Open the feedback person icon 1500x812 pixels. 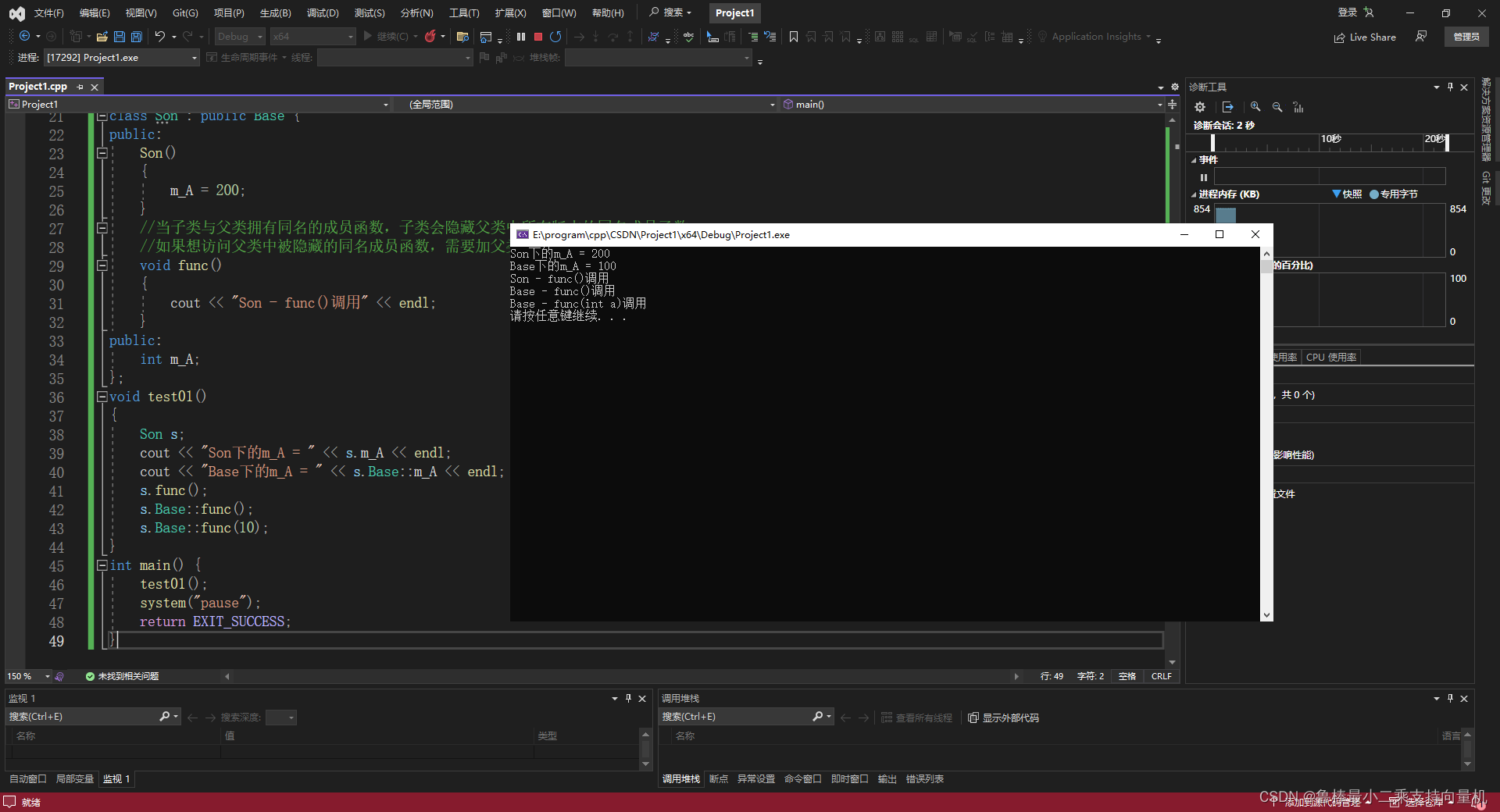pyautogui.click(x=1421, y=37)
